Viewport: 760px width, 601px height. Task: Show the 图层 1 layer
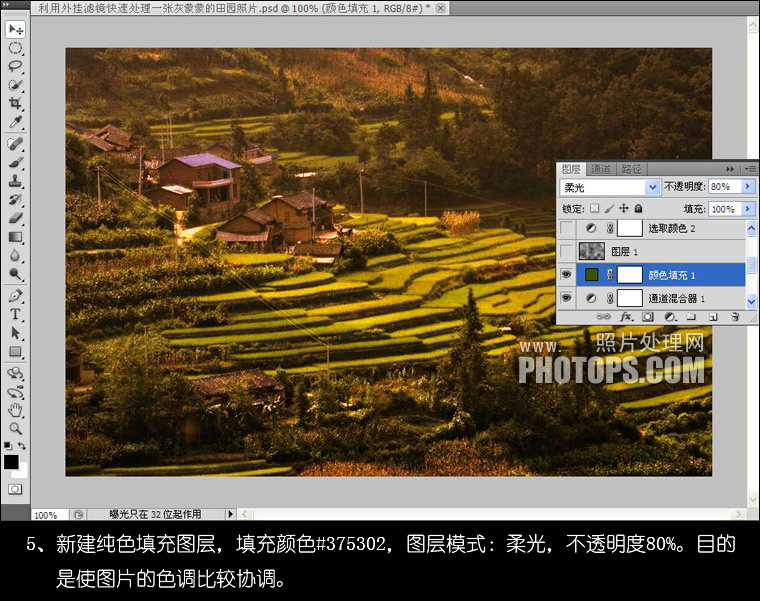[x=566, y=251]
